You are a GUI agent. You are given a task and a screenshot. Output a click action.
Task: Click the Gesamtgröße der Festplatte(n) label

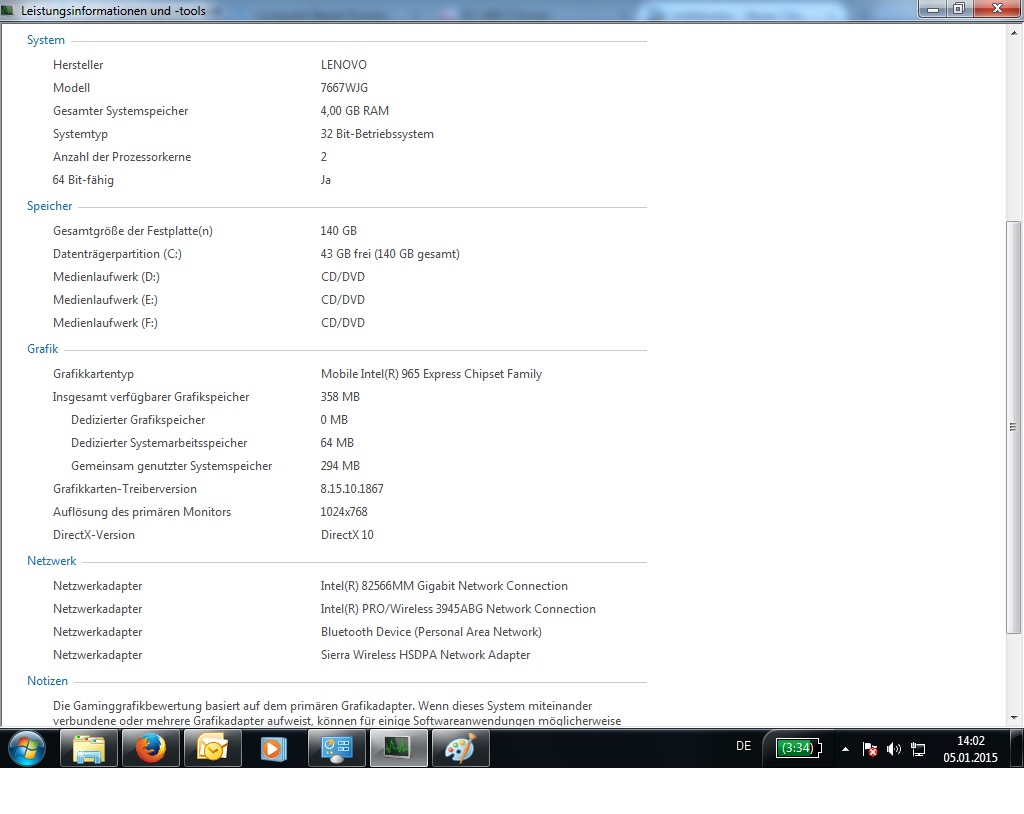click(x=133, y=231)
